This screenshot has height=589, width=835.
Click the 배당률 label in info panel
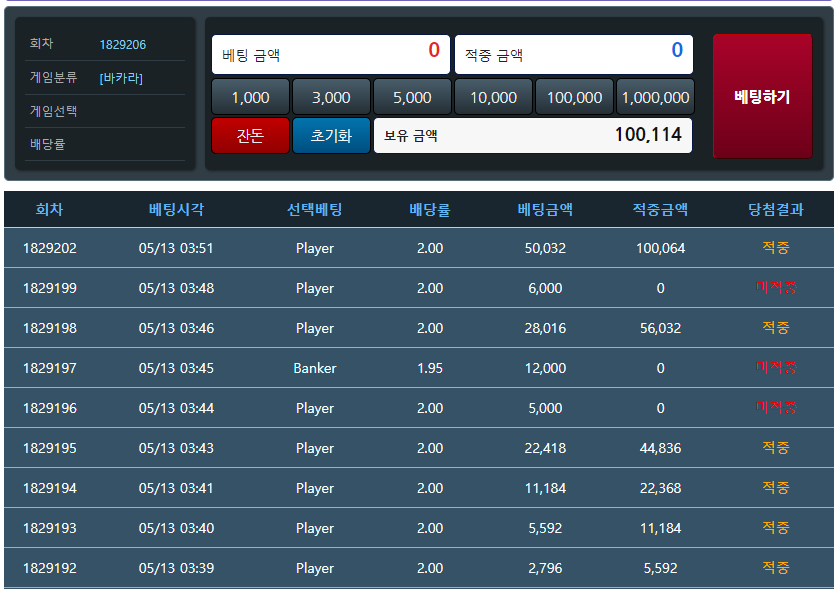coord(47,144)
